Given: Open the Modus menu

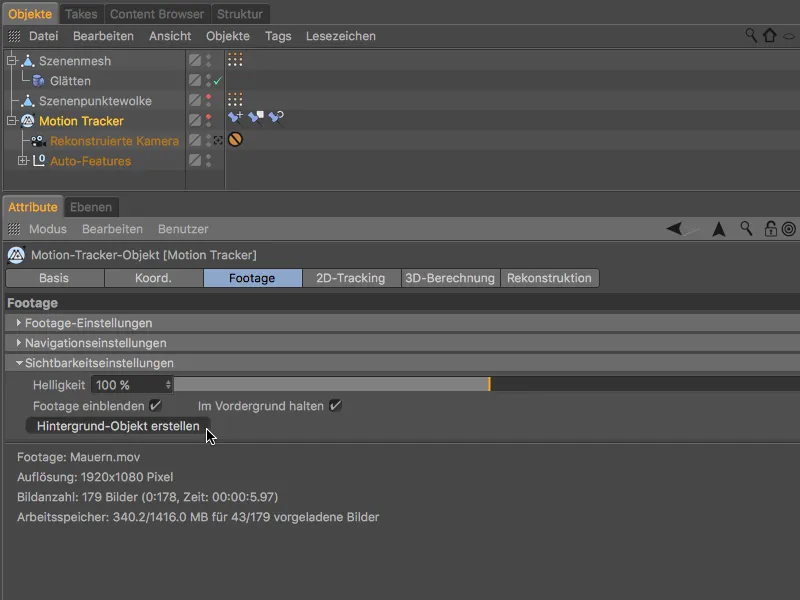Looking at the screenshot, I should point(47,229).
